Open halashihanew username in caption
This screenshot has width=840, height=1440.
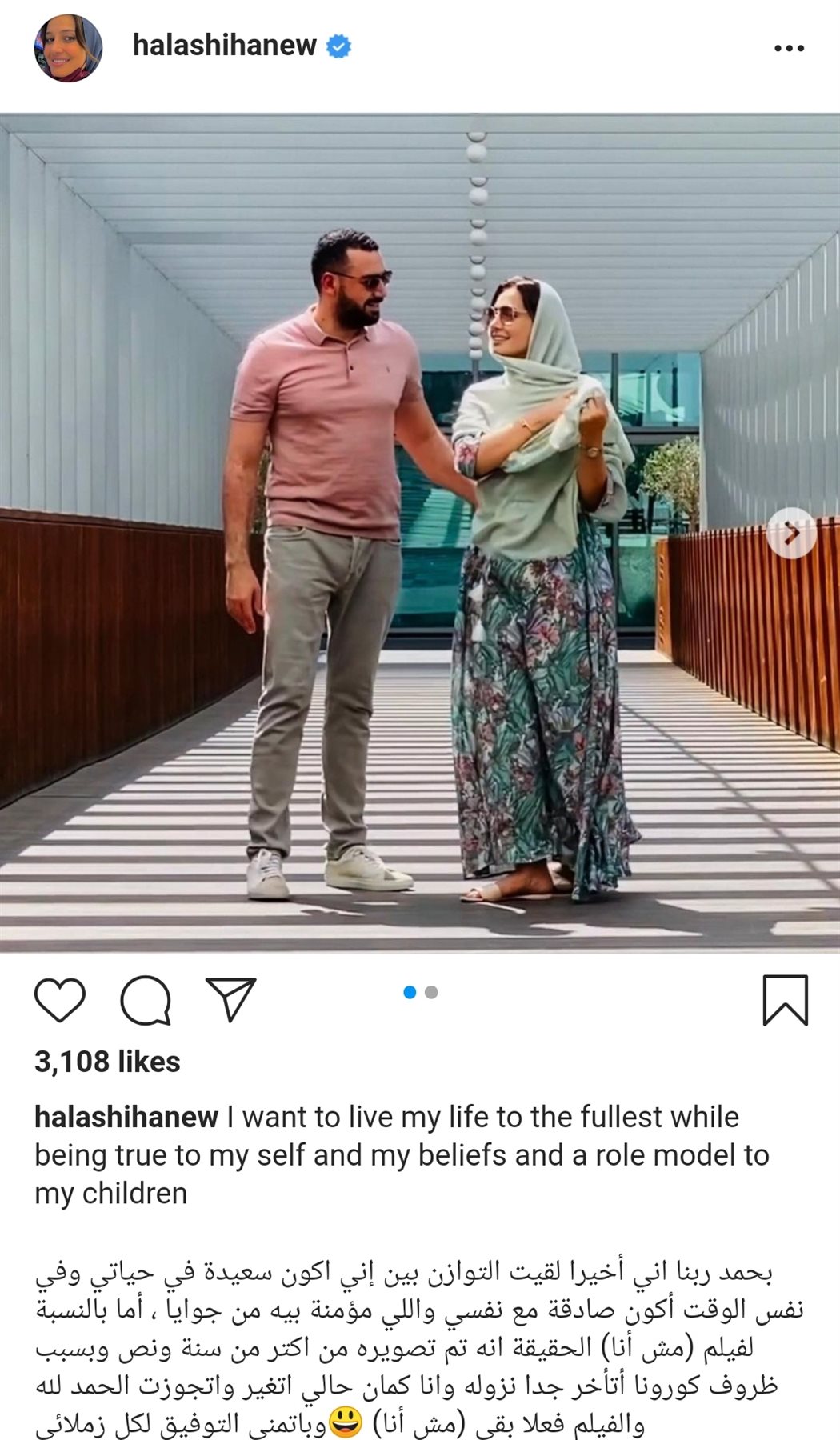pos(126,1117)
